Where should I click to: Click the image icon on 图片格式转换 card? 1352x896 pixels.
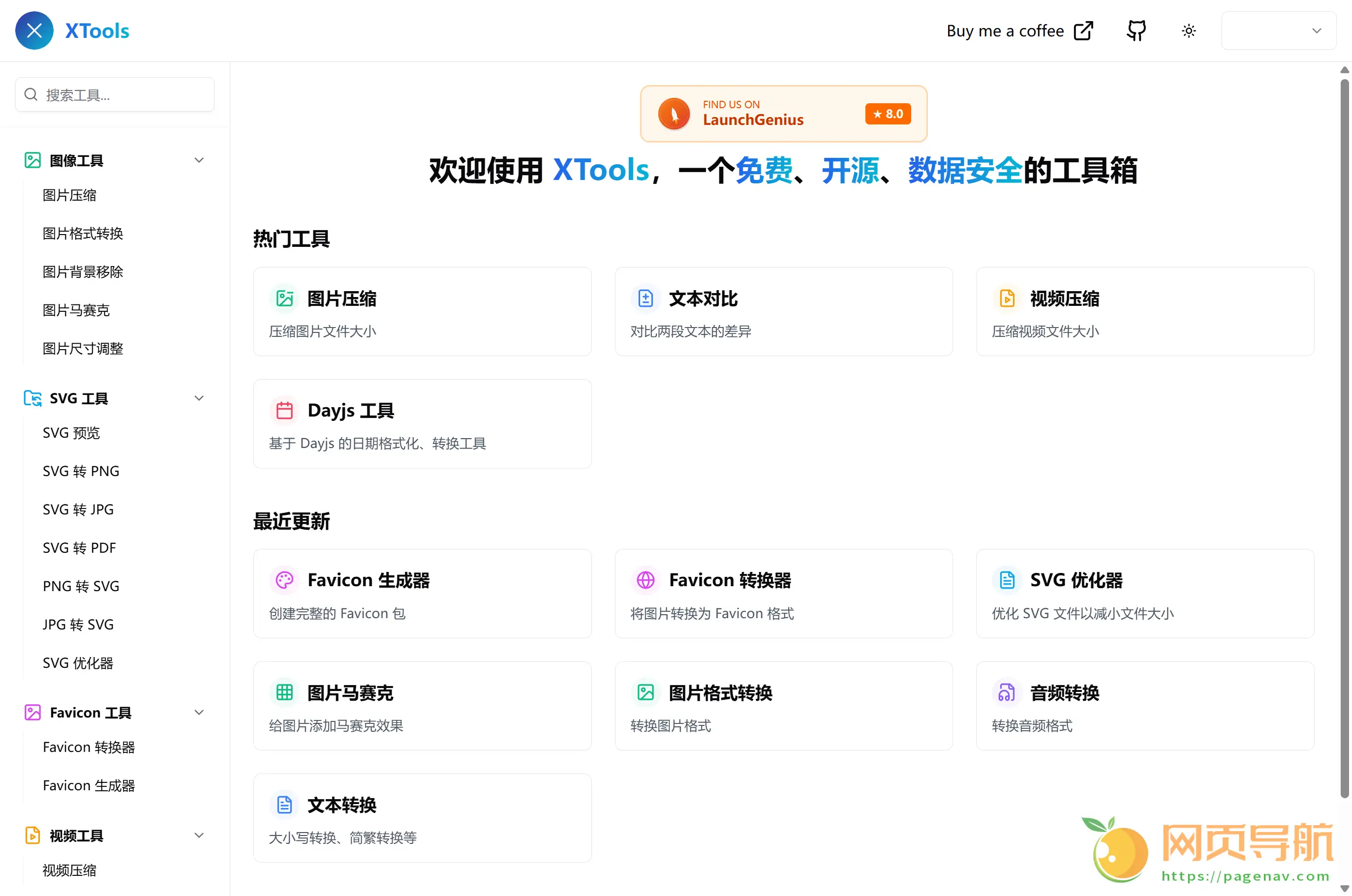(645, 692)
